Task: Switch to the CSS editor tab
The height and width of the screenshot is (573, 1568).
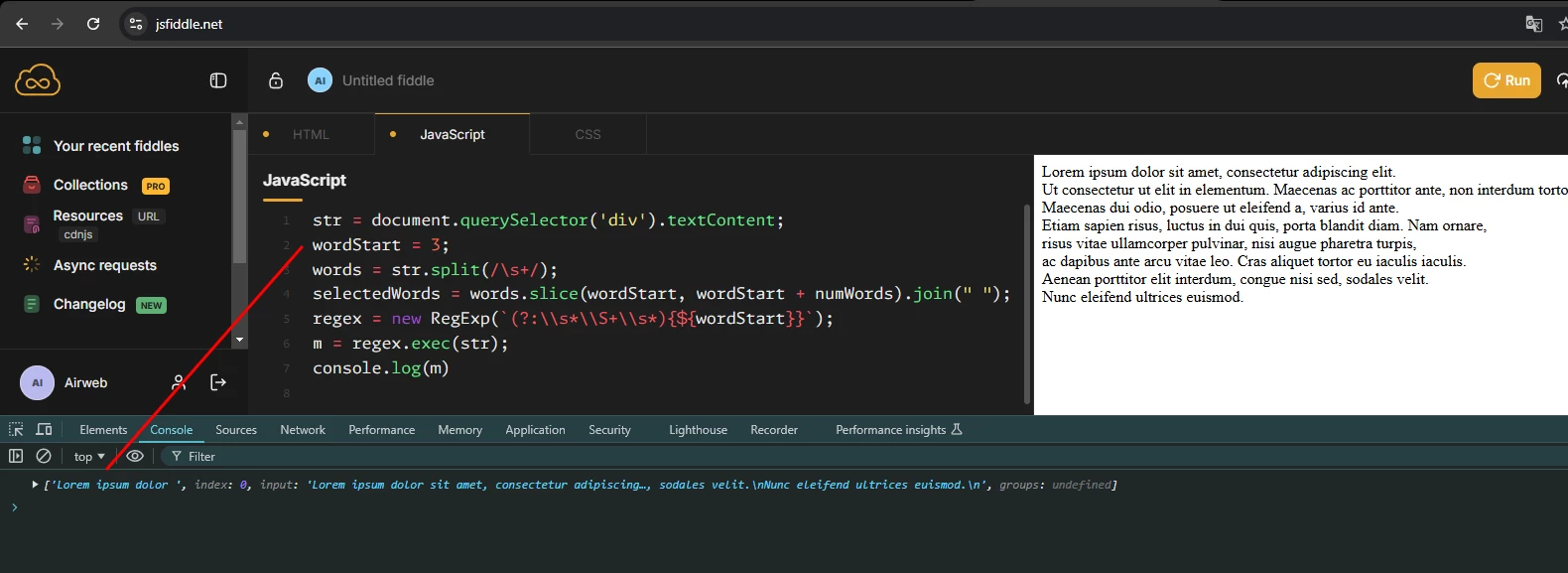Action: tap(588, 134)
